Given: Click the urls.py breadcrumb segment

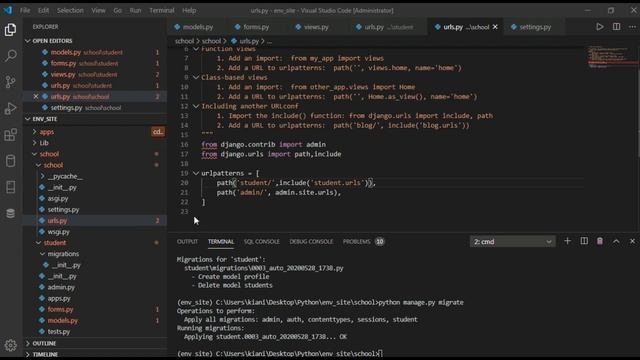Looking at the screenshot, I should (x=249, y=41).
